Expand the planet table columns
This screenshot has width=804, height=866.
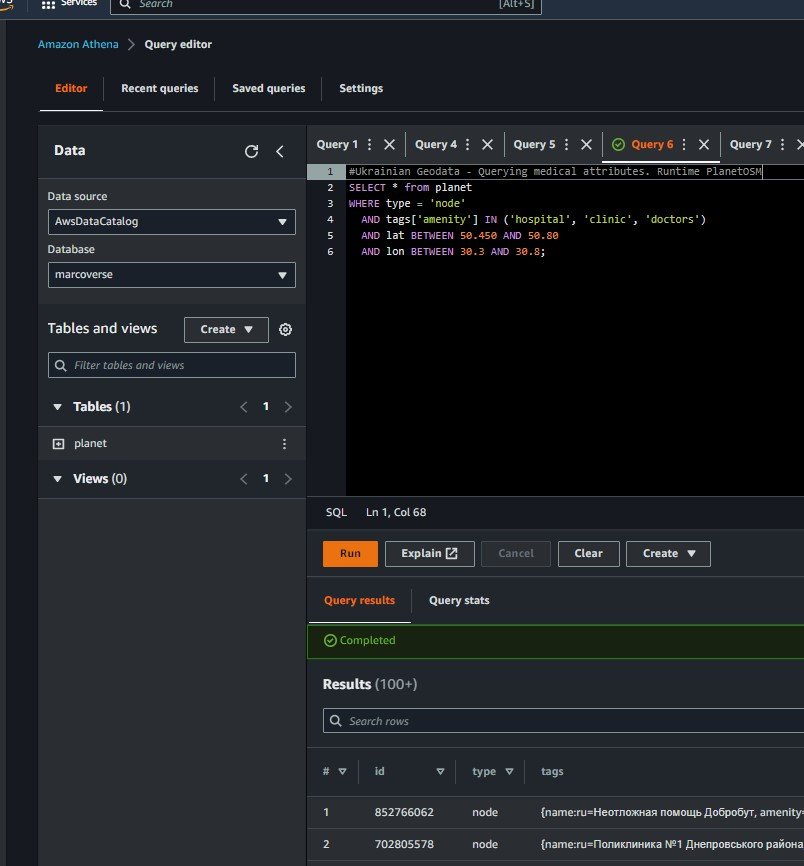[58, 444]
